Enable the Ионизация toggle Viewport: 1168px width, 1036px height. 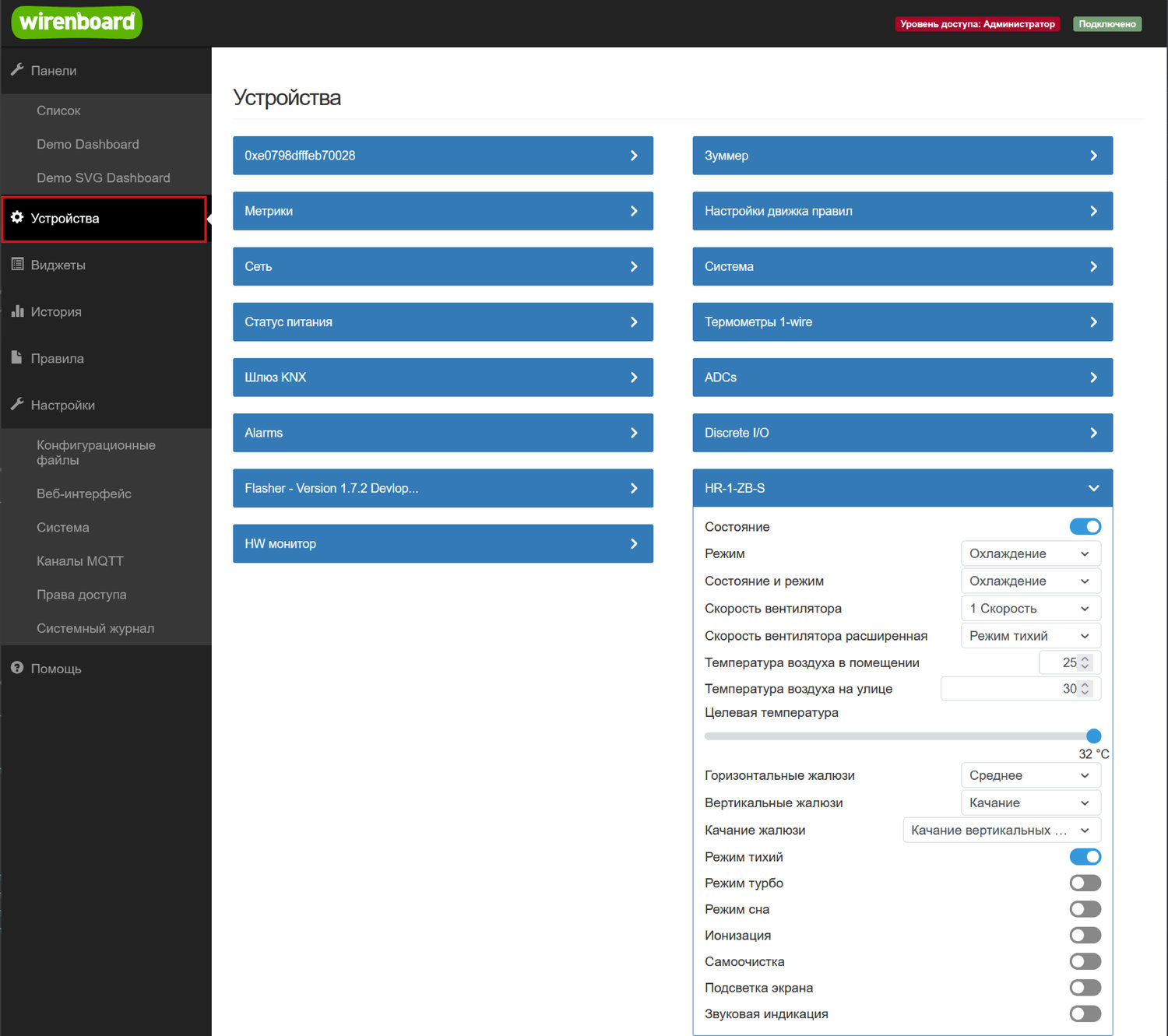coord(1085,936)
